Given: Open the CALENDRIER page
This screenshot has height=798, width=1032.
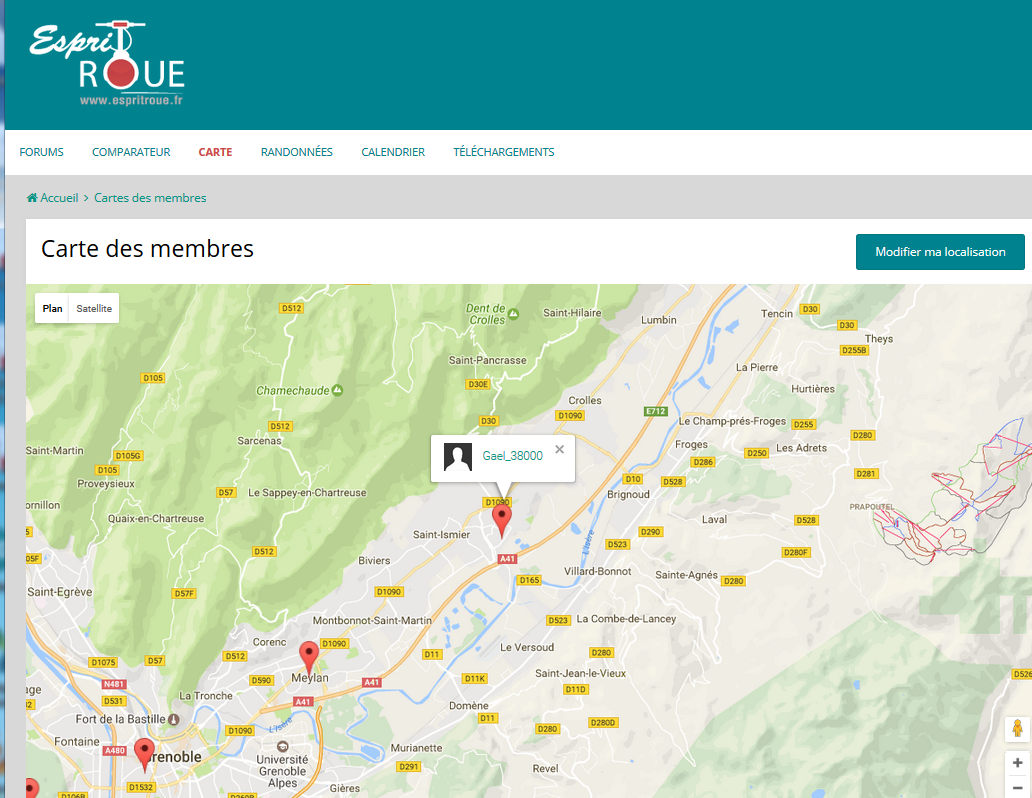Looking at the screenshot, I should coord(393,152).
